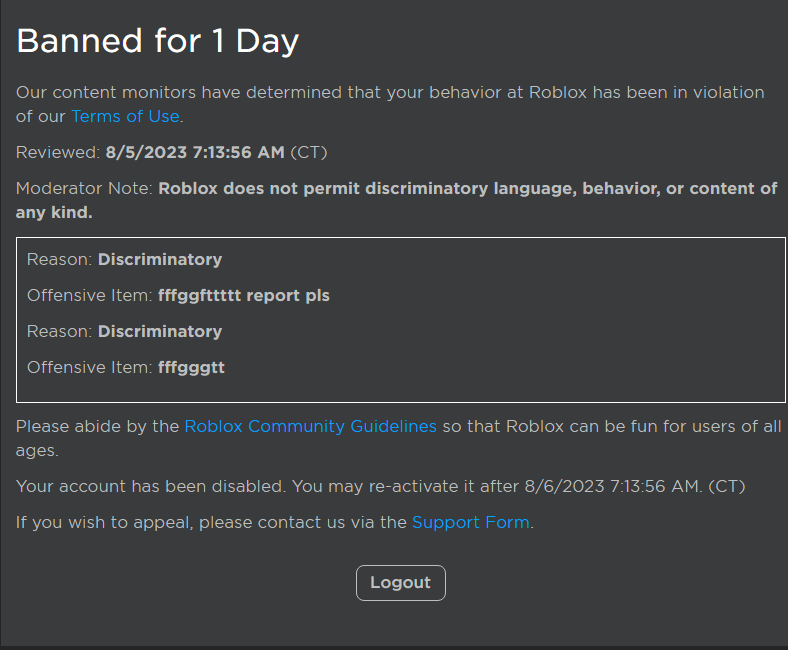
Task: Click the '(CT)' timezone next to Reviewed
Action: click(309, 152)
